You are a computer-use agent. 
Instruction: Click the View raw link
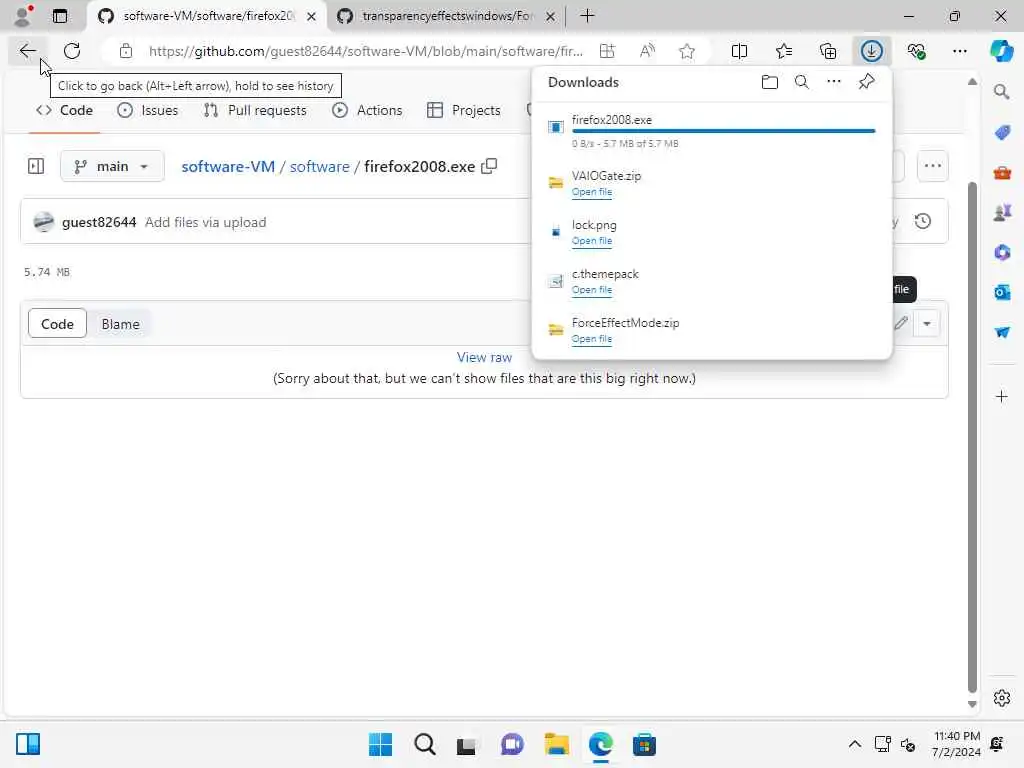click(x=484, y=357)
